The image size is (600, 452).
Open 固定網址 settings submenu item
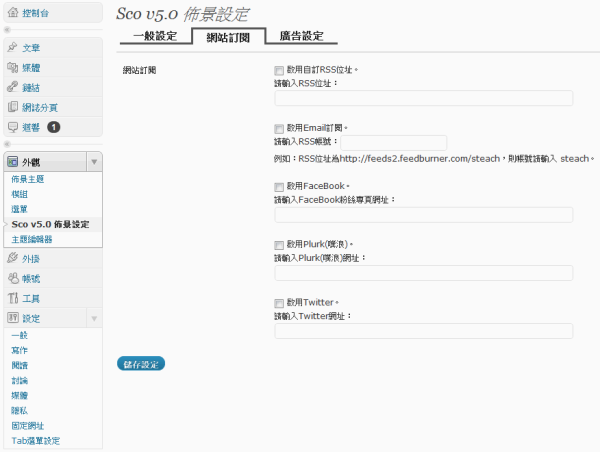(28, 426)
